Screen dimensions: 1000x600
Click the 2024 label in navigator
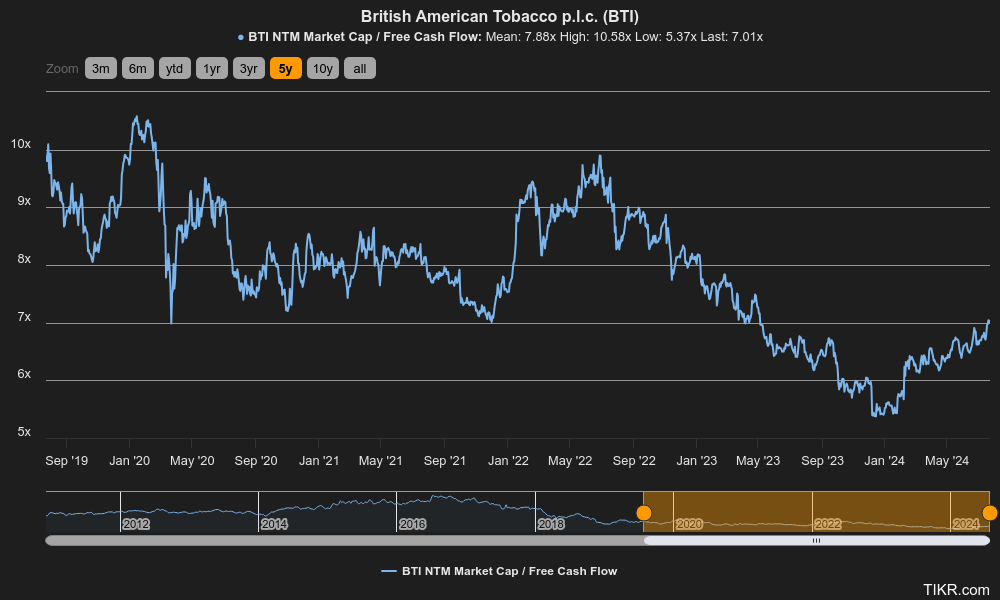click(966, 524)
